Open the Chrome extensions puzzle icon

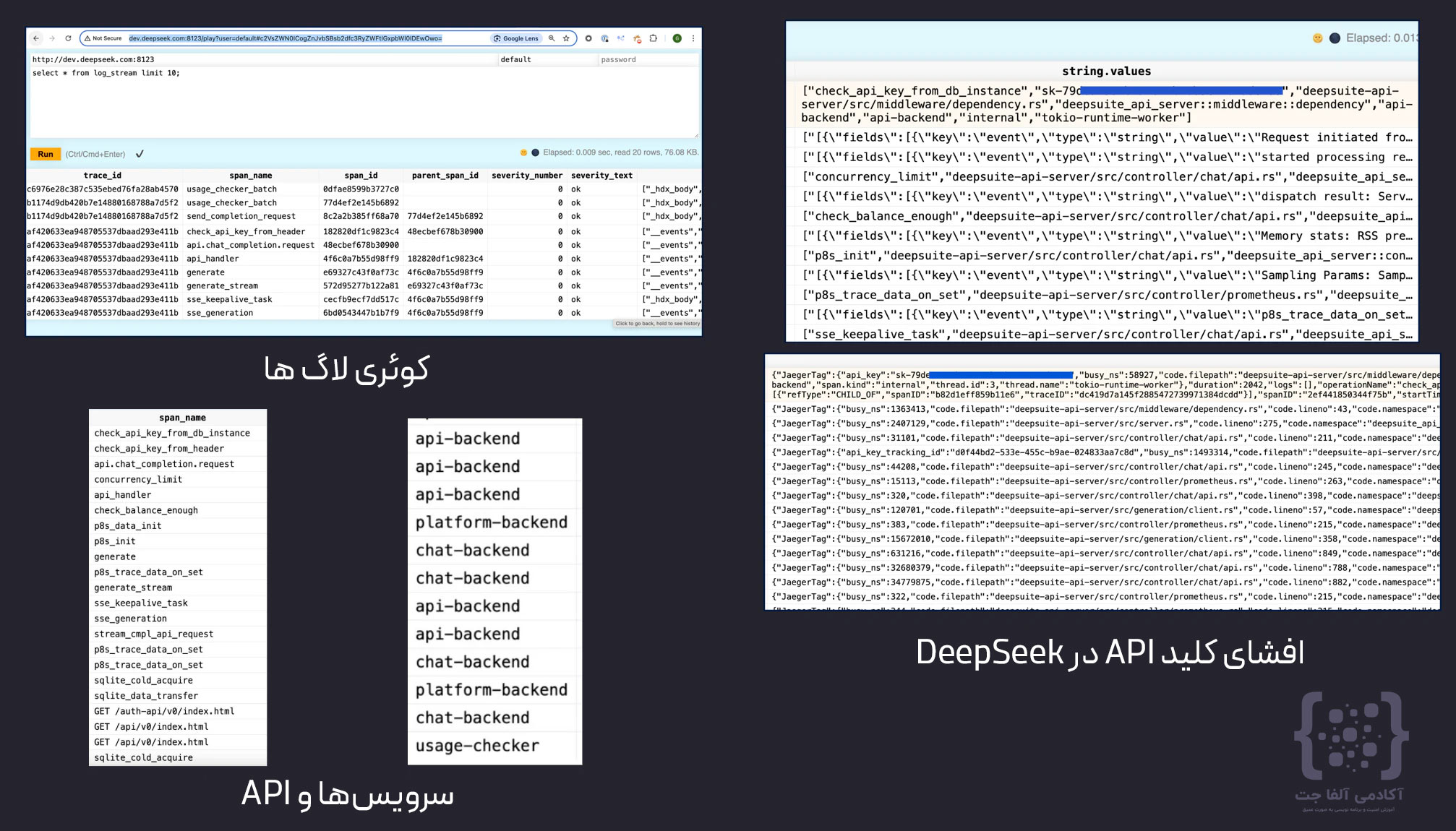coord(654,38)
